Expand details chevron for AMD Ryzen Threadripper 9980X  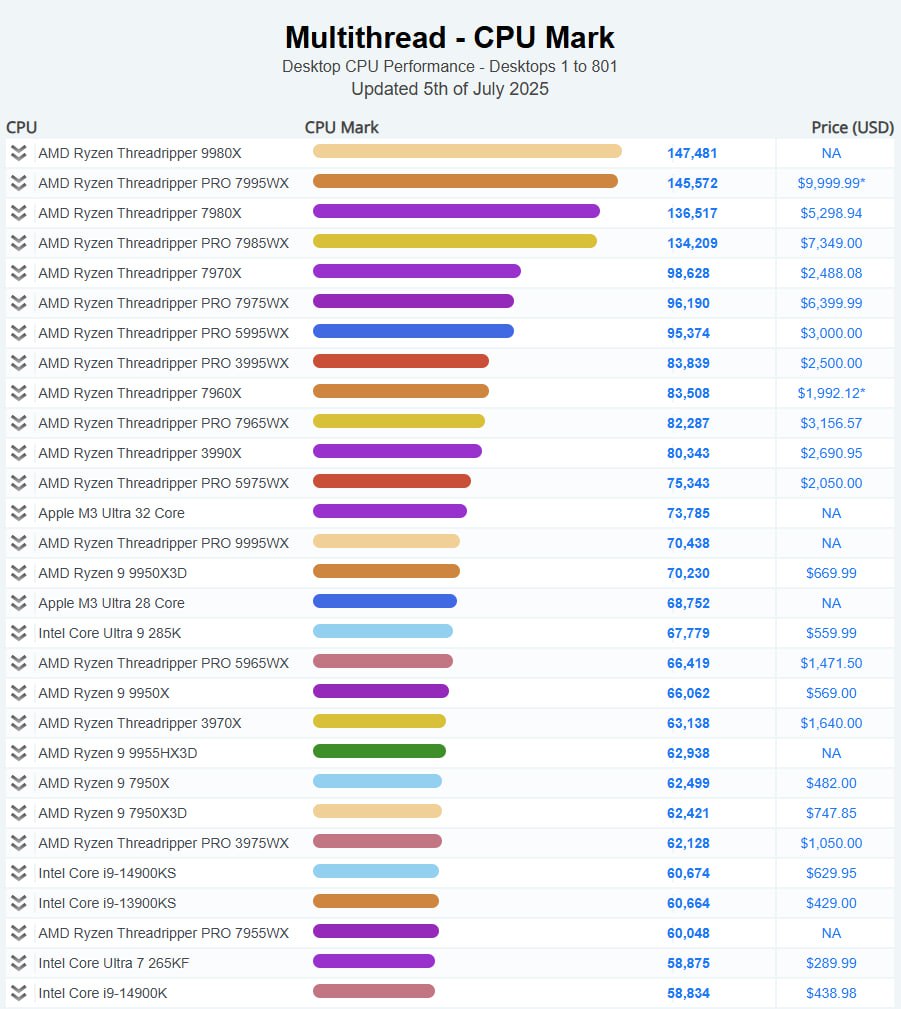[19, 153]
